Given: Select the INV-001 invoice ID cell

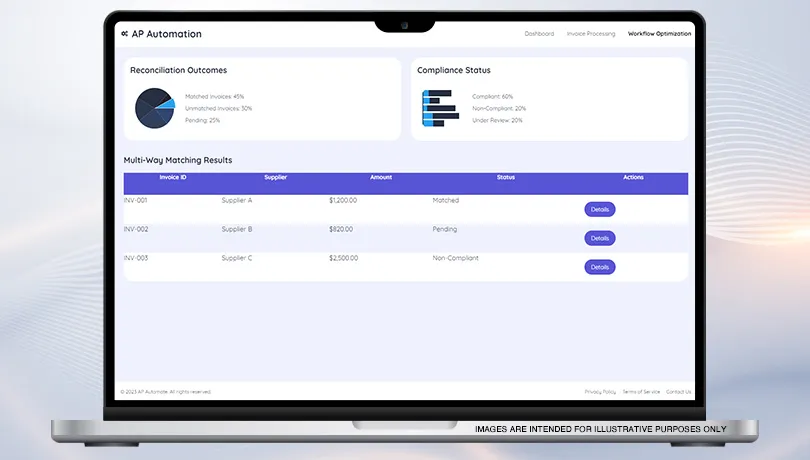Looking at the screenshot, I should (x=136, y=200).
